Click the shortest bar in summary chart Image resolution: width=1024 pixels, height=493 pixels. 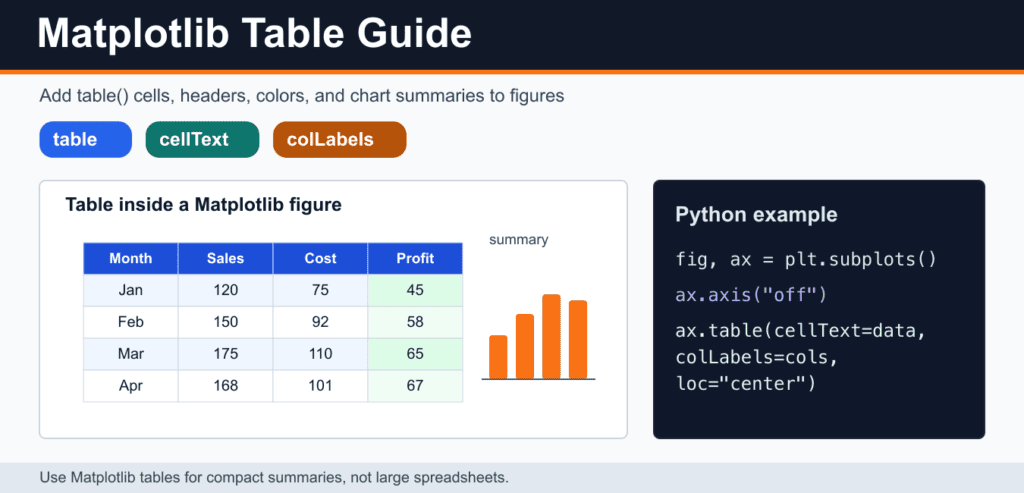[498, 357]
